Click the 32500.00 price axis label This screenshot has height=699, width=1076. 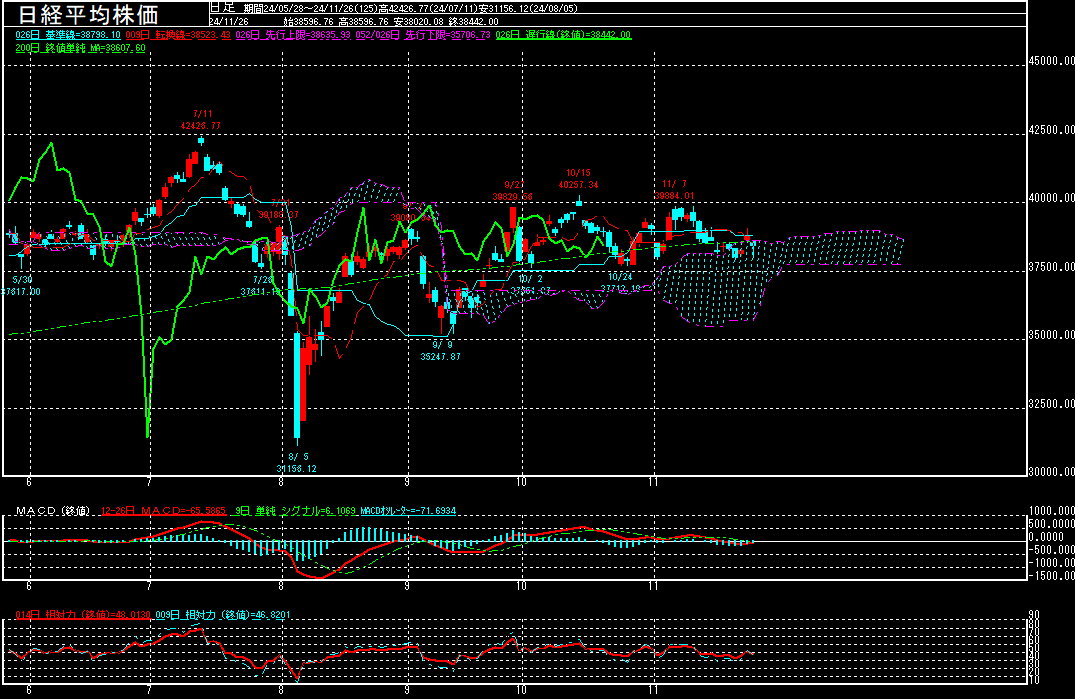pyautogui.click(x=1052, y=404)
